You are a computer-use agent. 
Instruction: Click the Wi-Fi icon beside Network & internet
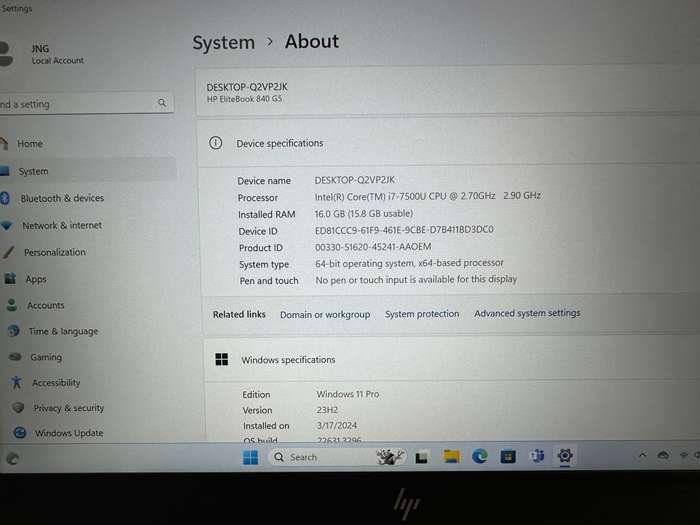[x=6, y=226]
